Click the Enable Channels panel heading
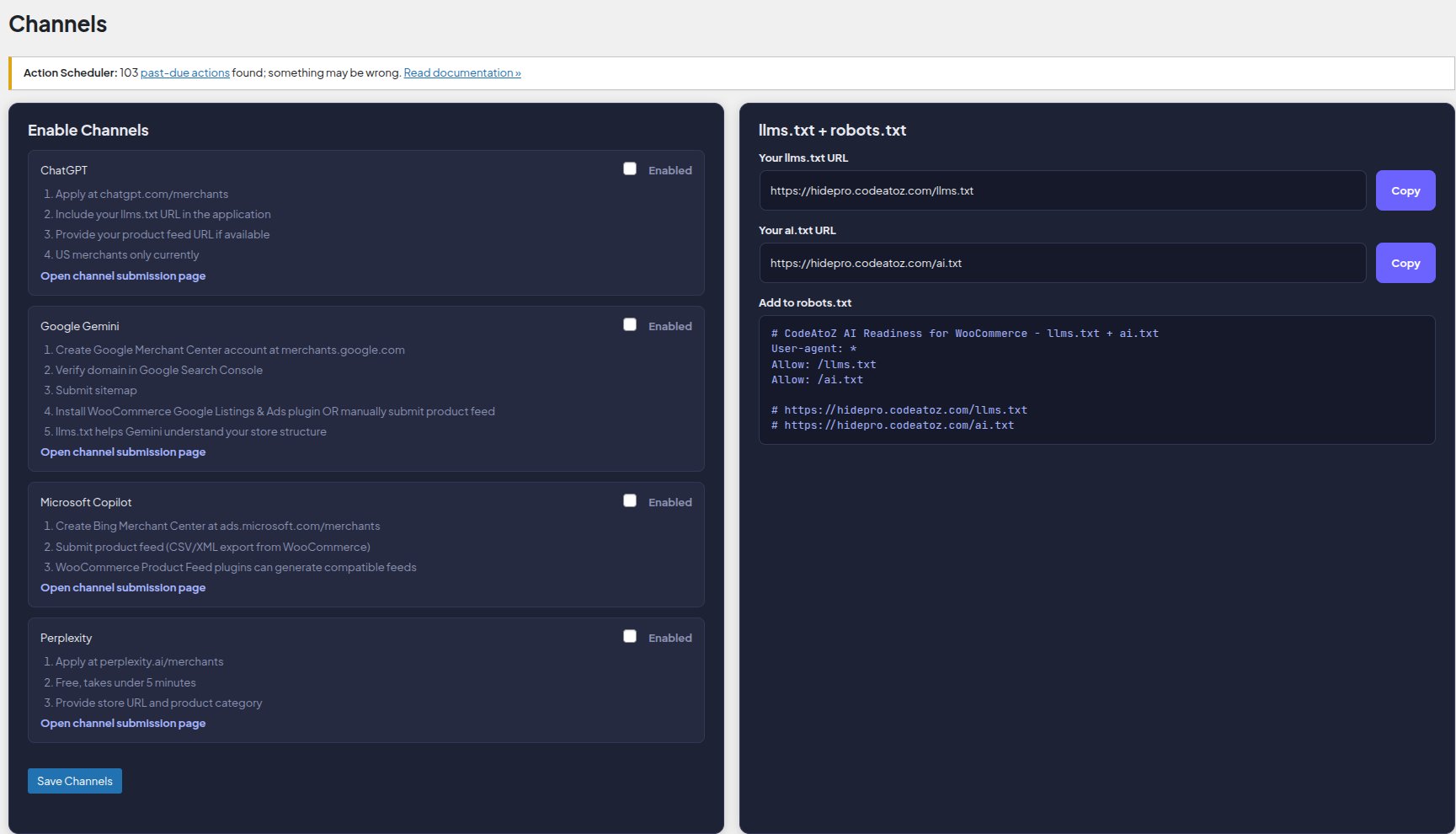The width and height of the screenshot is (1456, 834). tap(88, 130)
